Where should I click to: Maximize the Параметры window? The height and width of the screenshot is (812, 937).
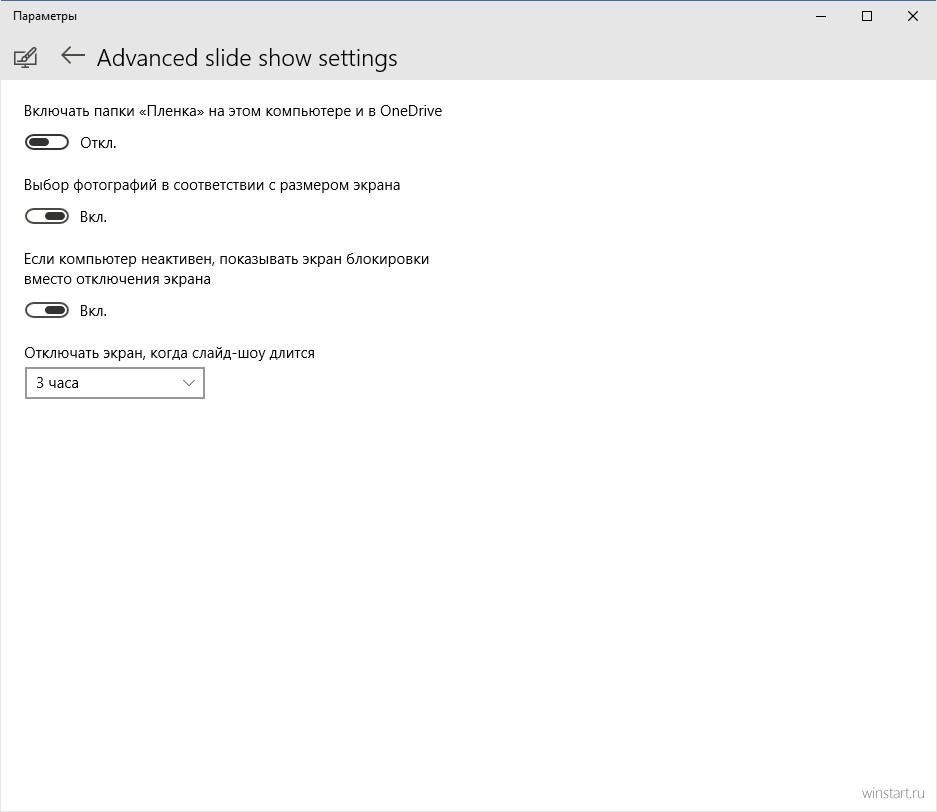point(867,16)
